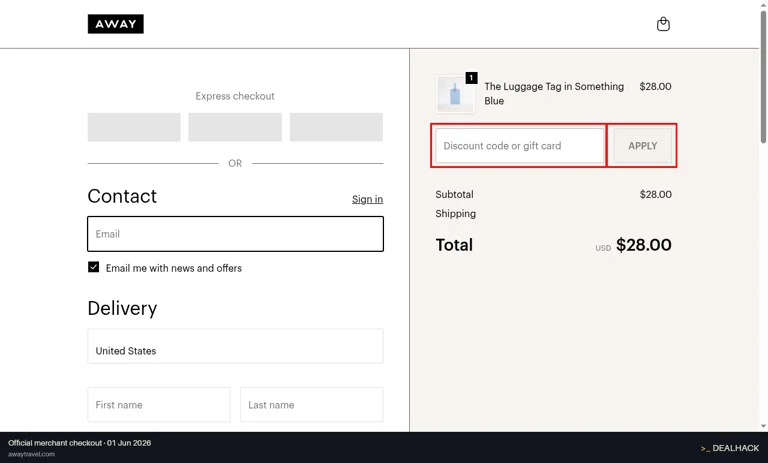Click the Last name field
Screen dimensions: 768x463
coord(312,405)
